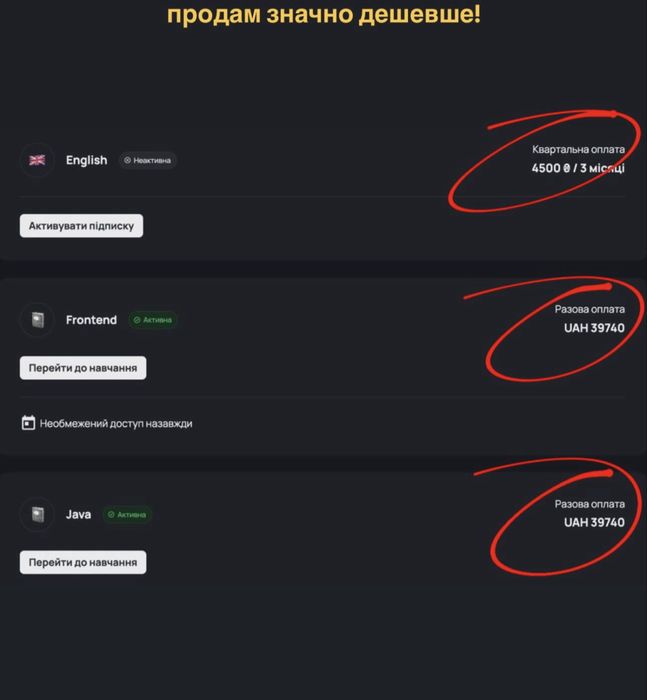Click the Frontend UAH 39740 price
Screen dimensions: 647x700
[x=593, y=328]
